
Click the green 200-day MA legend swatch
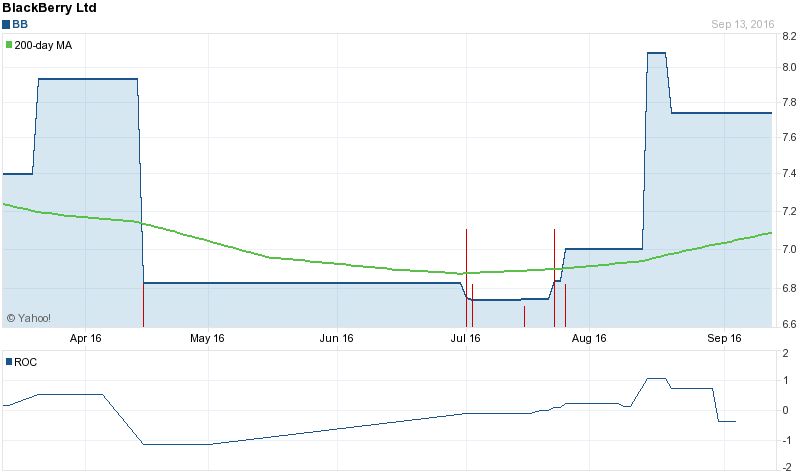click(x=9, y=45)
